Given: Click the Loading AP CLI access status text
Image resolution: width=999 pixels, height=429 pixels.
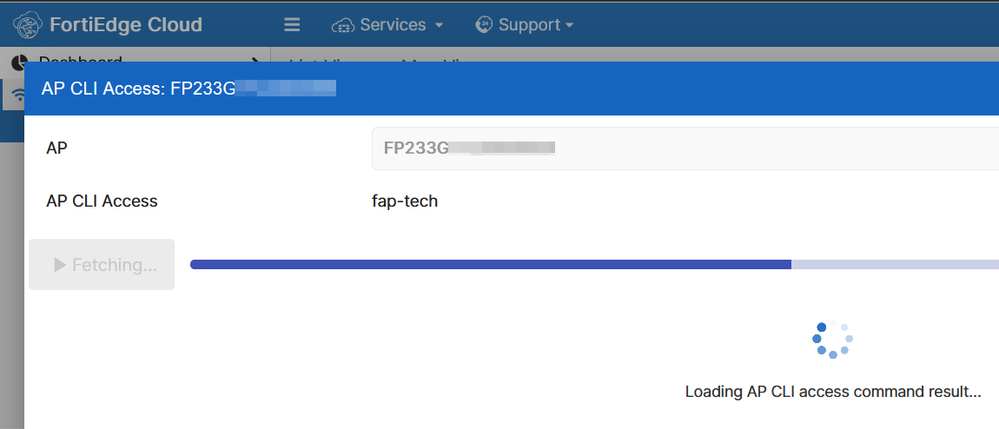Looking at the screenshot, I should pos(832,391).
